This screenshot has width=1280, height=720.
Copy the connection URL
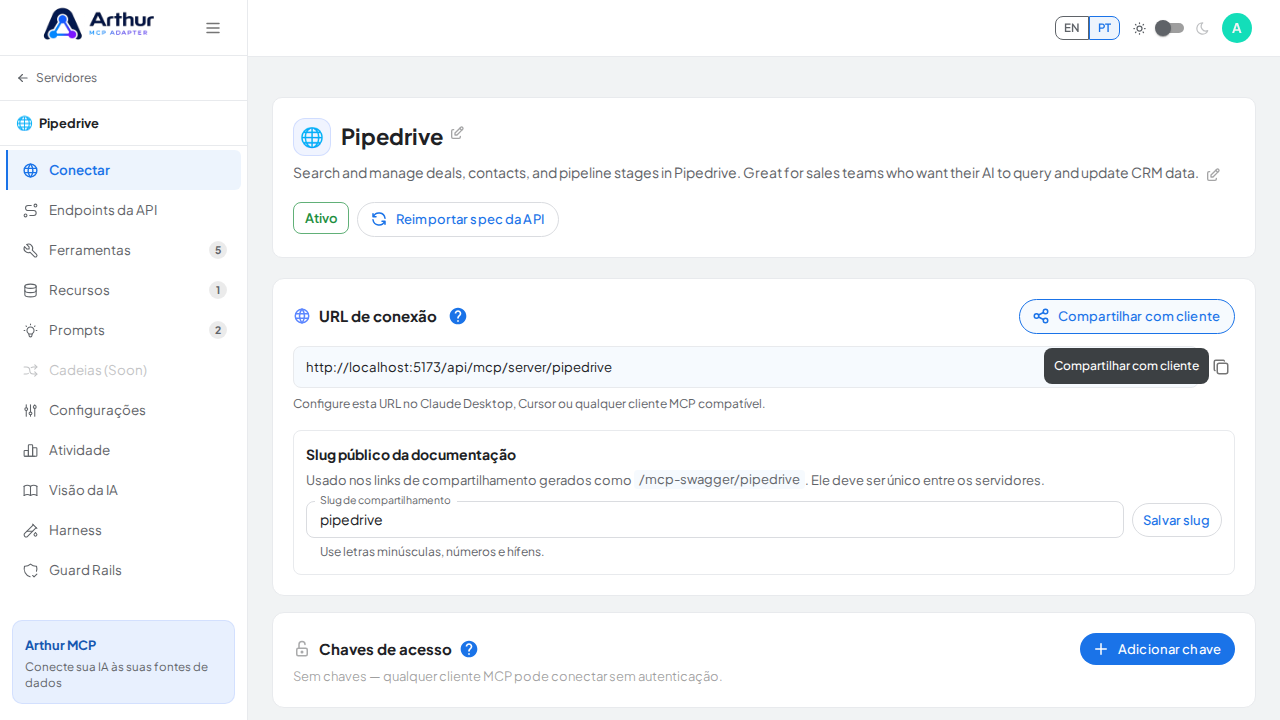[x=1221, y=367]
